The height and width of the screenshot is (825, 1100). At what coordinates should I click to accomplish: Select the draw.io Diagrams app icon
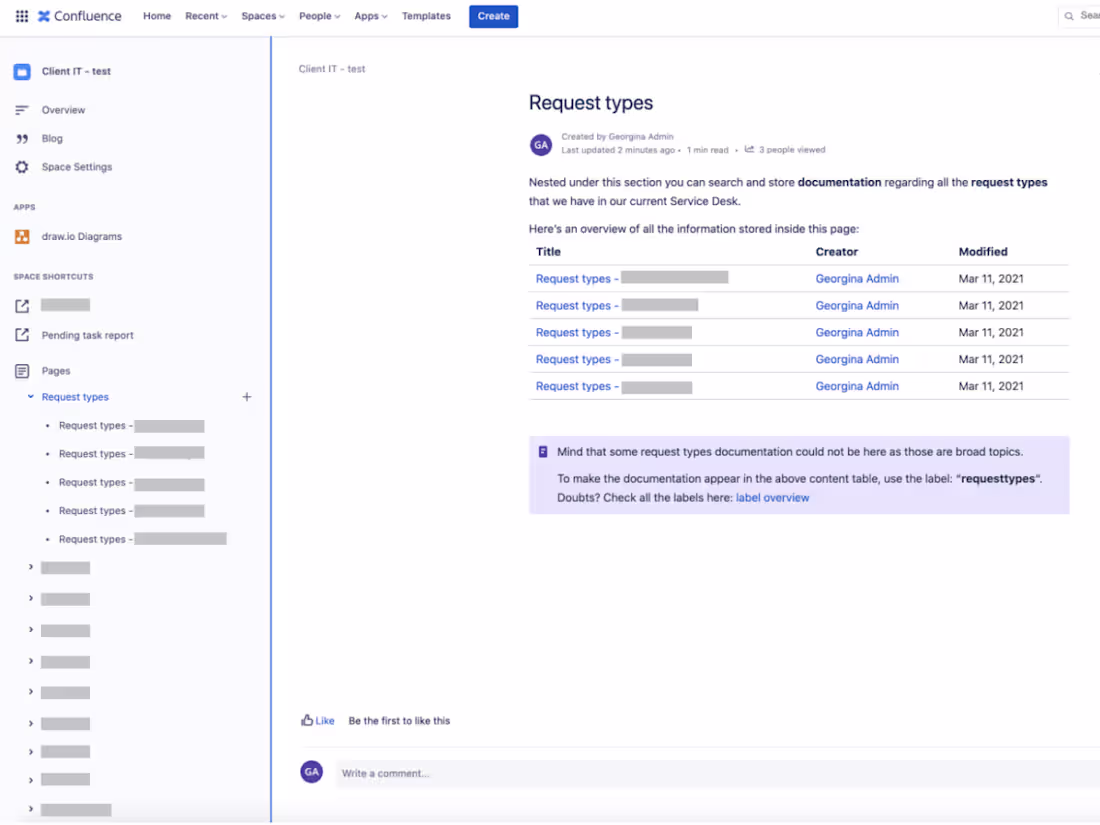(x=23, y=236)
